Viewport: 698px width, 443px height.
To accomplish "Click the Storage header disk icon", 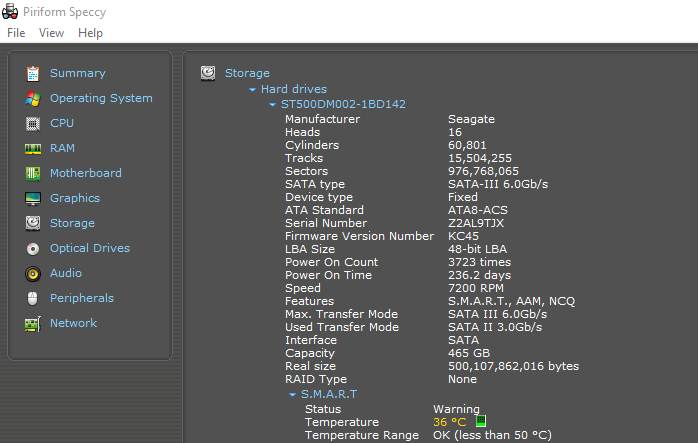I will coord(208,73).
